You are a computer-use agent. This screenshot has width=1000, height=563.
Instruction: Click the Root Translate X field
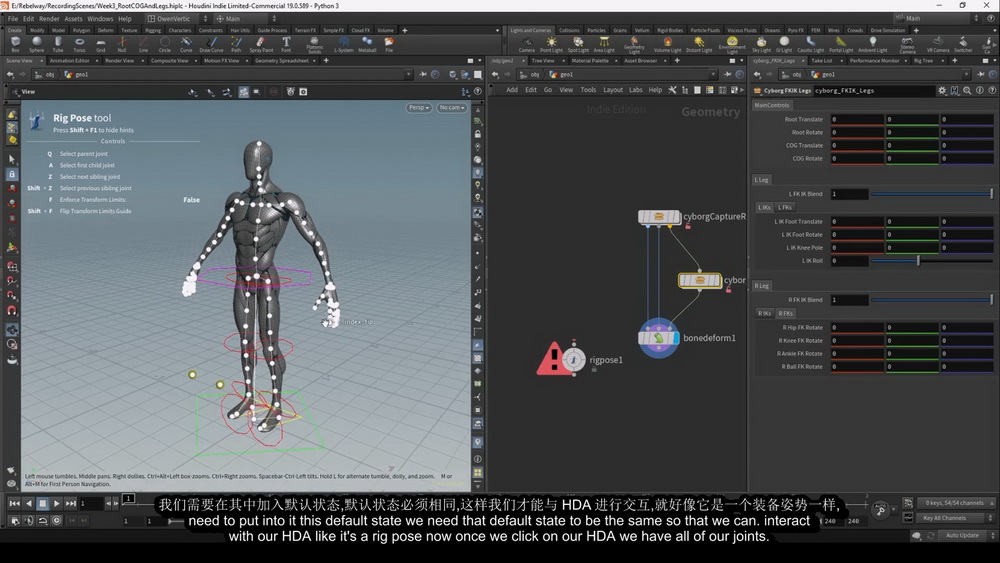point(857,119)
